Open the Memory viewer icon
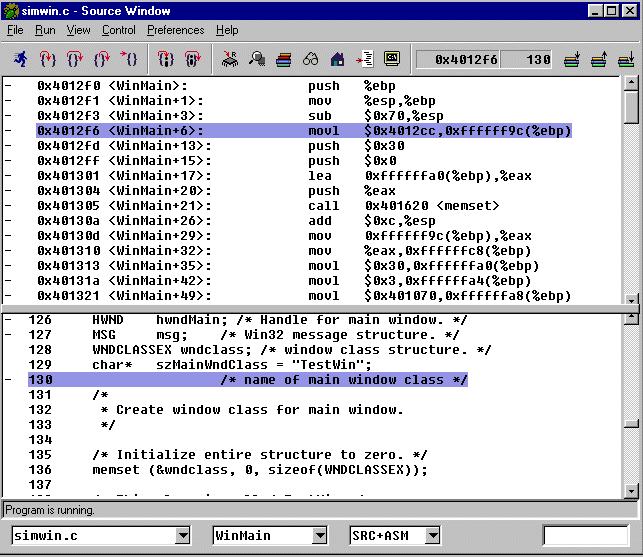643x557 pixels. 258,59
